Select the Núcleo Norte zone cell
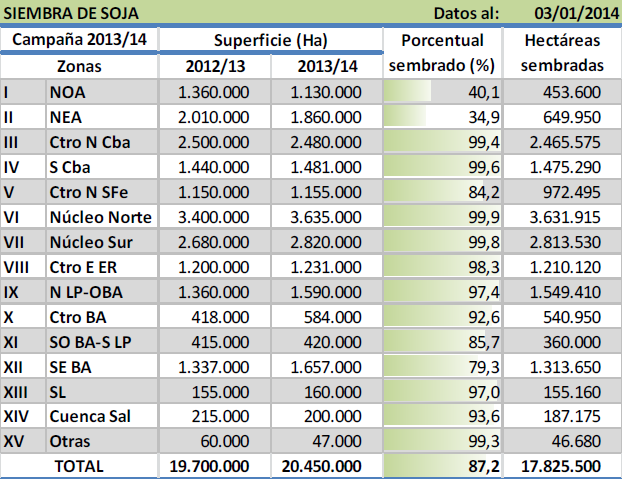 100,216
